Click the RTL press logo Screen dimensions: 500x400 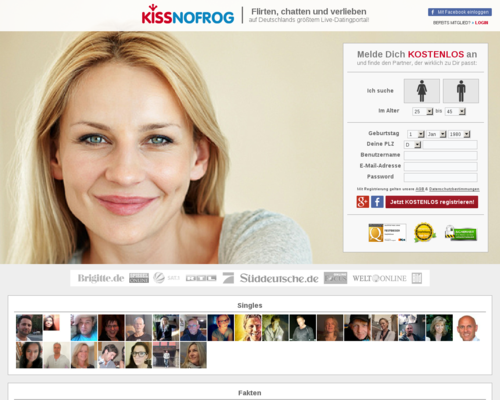coord(201,278)
